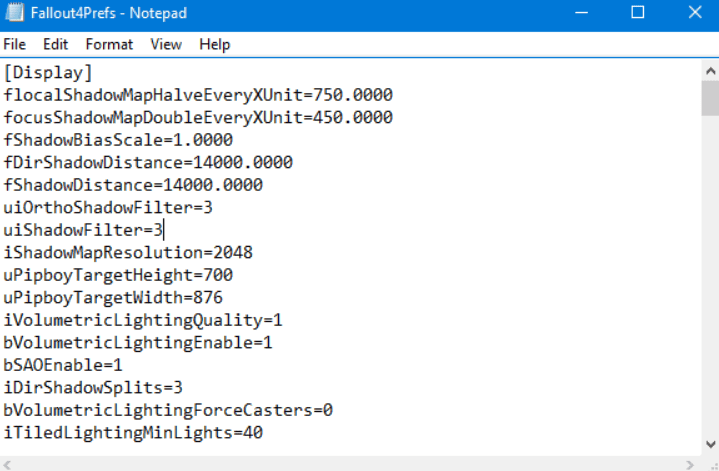Click the uPipboyTargetWidth=876 line

(x=113, y=298)
